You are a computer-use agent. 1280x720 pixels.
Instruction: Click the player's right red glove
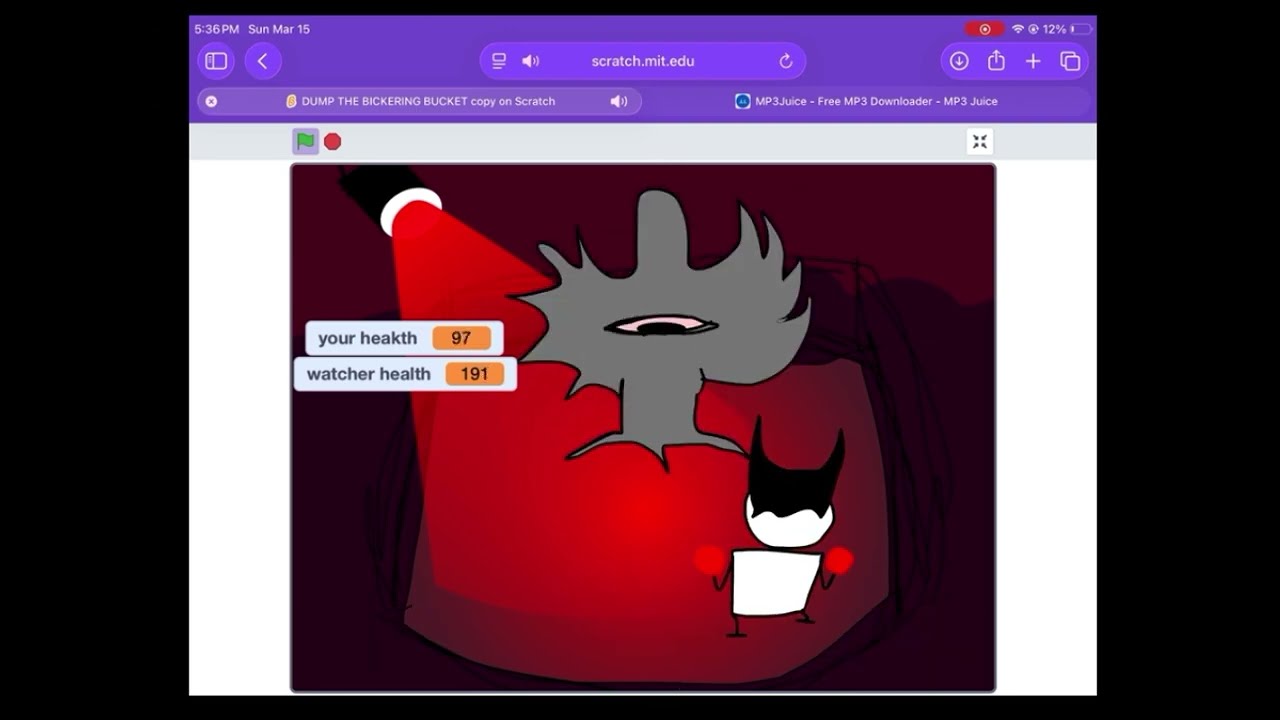838,560
